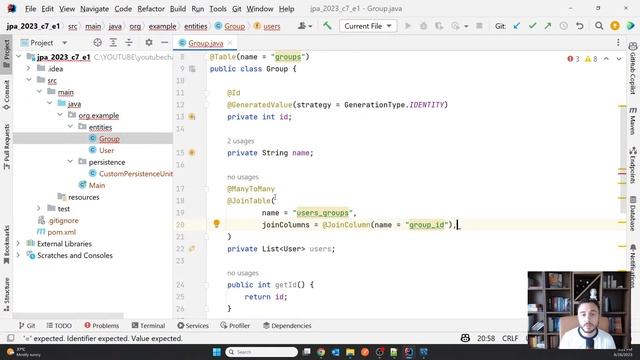Viewport: 640px width, 360px height.
Task: Click the Debug bug icon
Action: [x=423, y=26]
